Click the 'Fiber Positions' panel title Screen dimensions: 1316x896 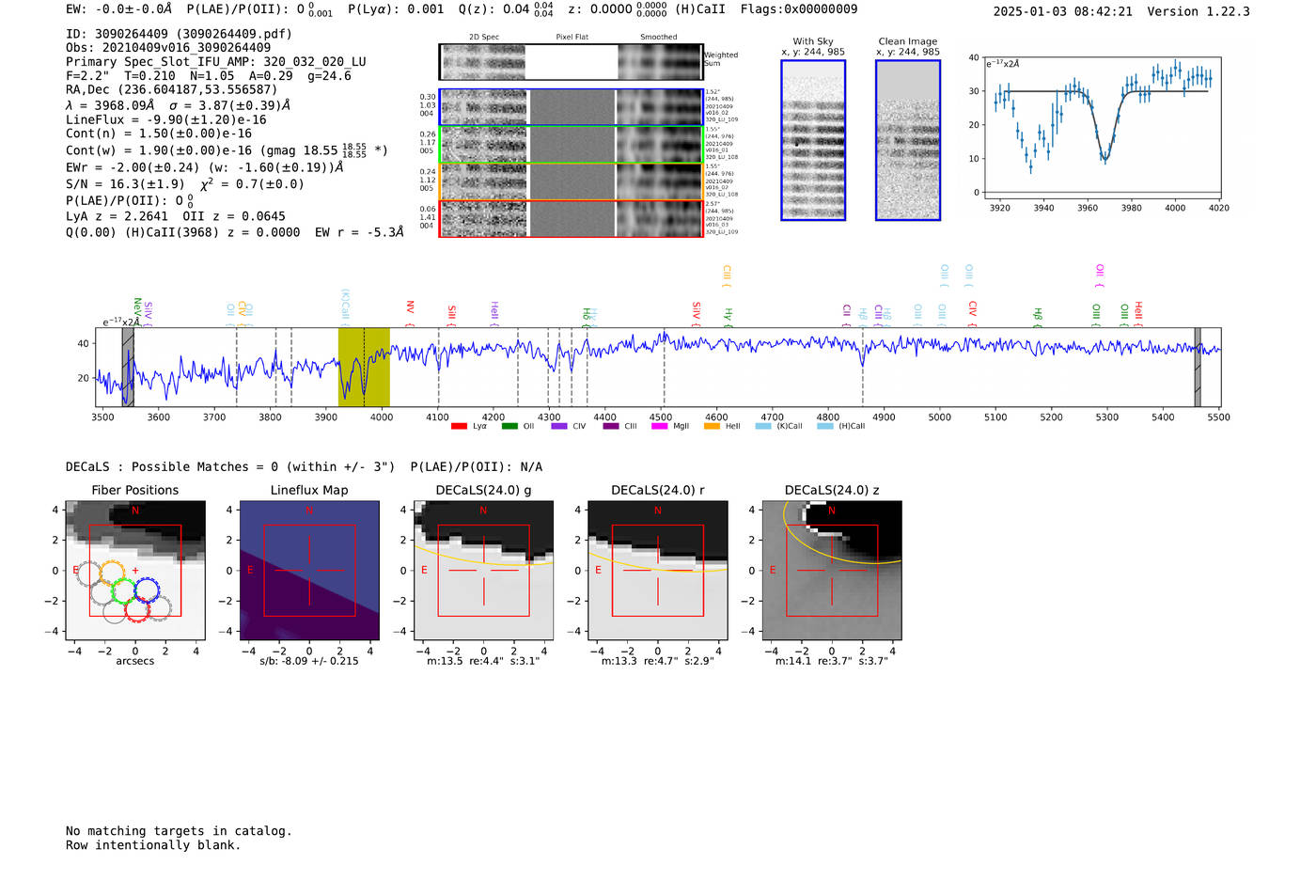pos(135,490)
